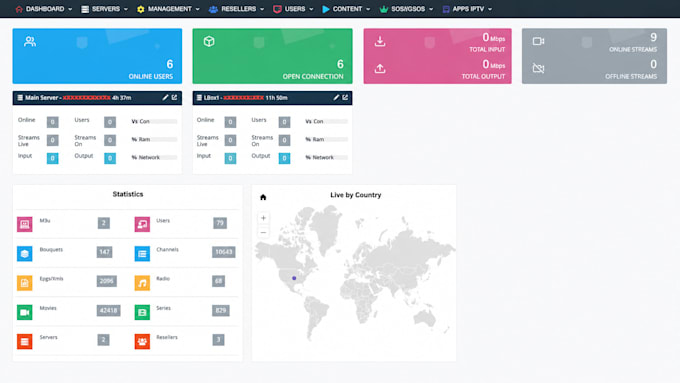Screen dimensions: 680x383
Task: Click the Channels statistics icon
Action: 142,253
